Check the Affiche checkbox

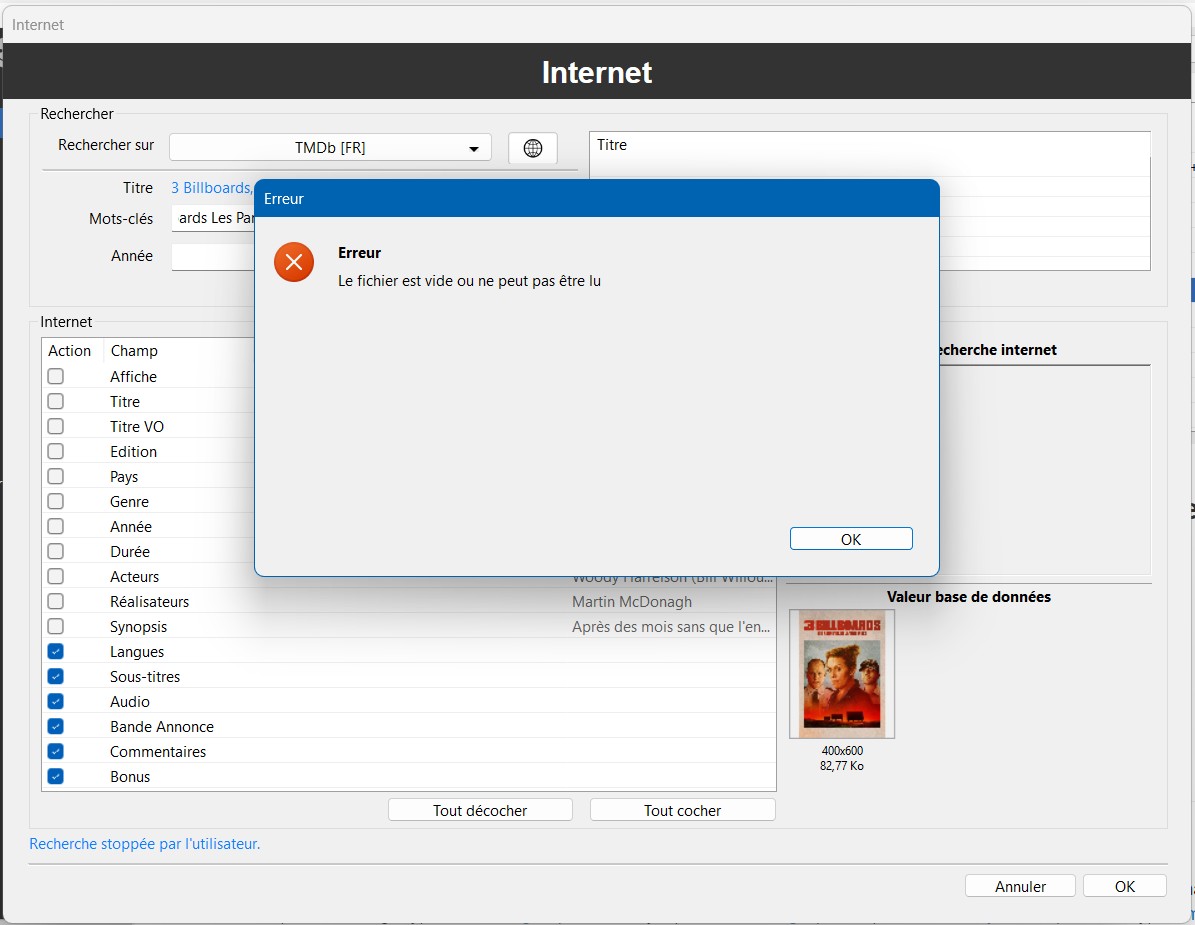click(56, 376)
